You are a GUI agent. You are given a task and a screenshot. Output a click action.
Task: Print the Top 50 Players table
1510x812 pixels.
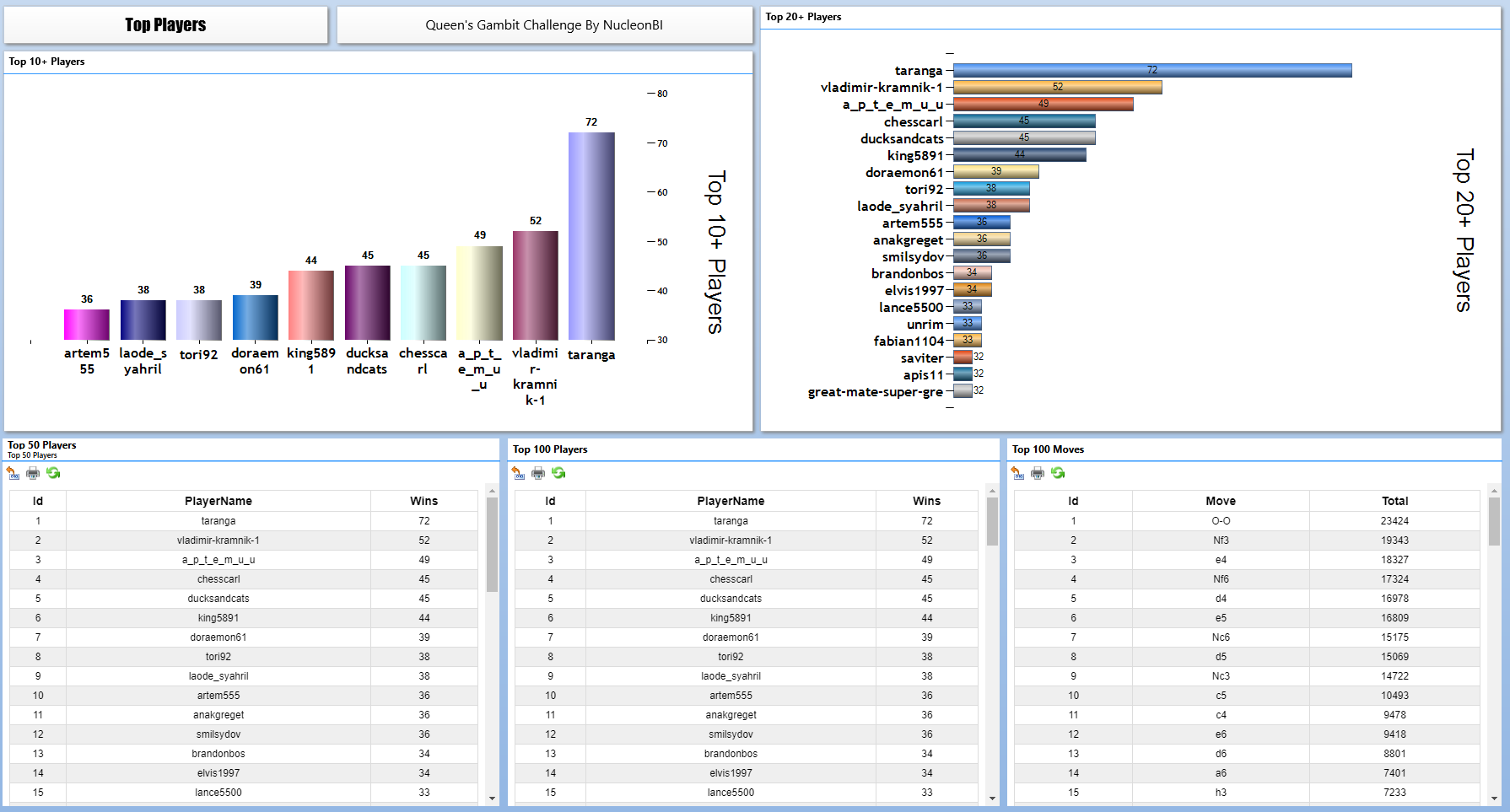coord(34,473)
